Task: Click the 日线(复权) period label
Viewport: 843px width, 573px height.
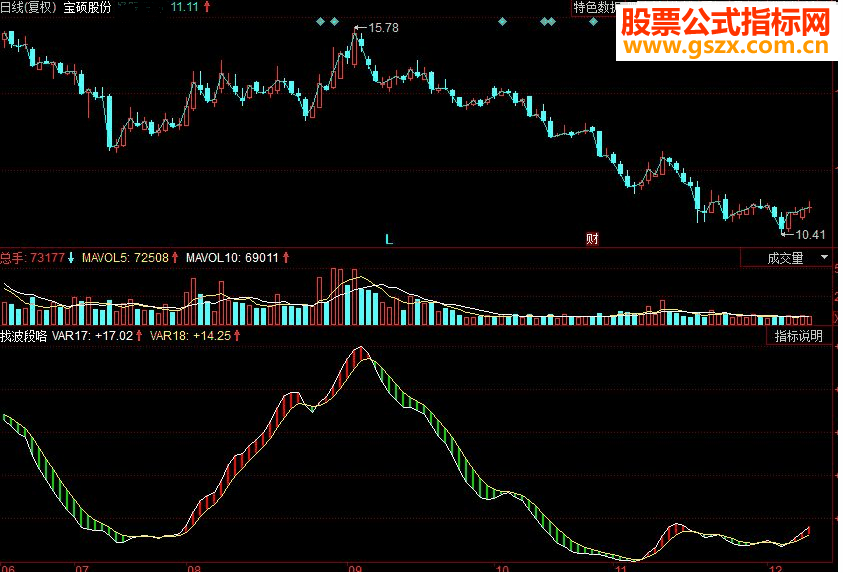Action: click(x=28, y=8)
